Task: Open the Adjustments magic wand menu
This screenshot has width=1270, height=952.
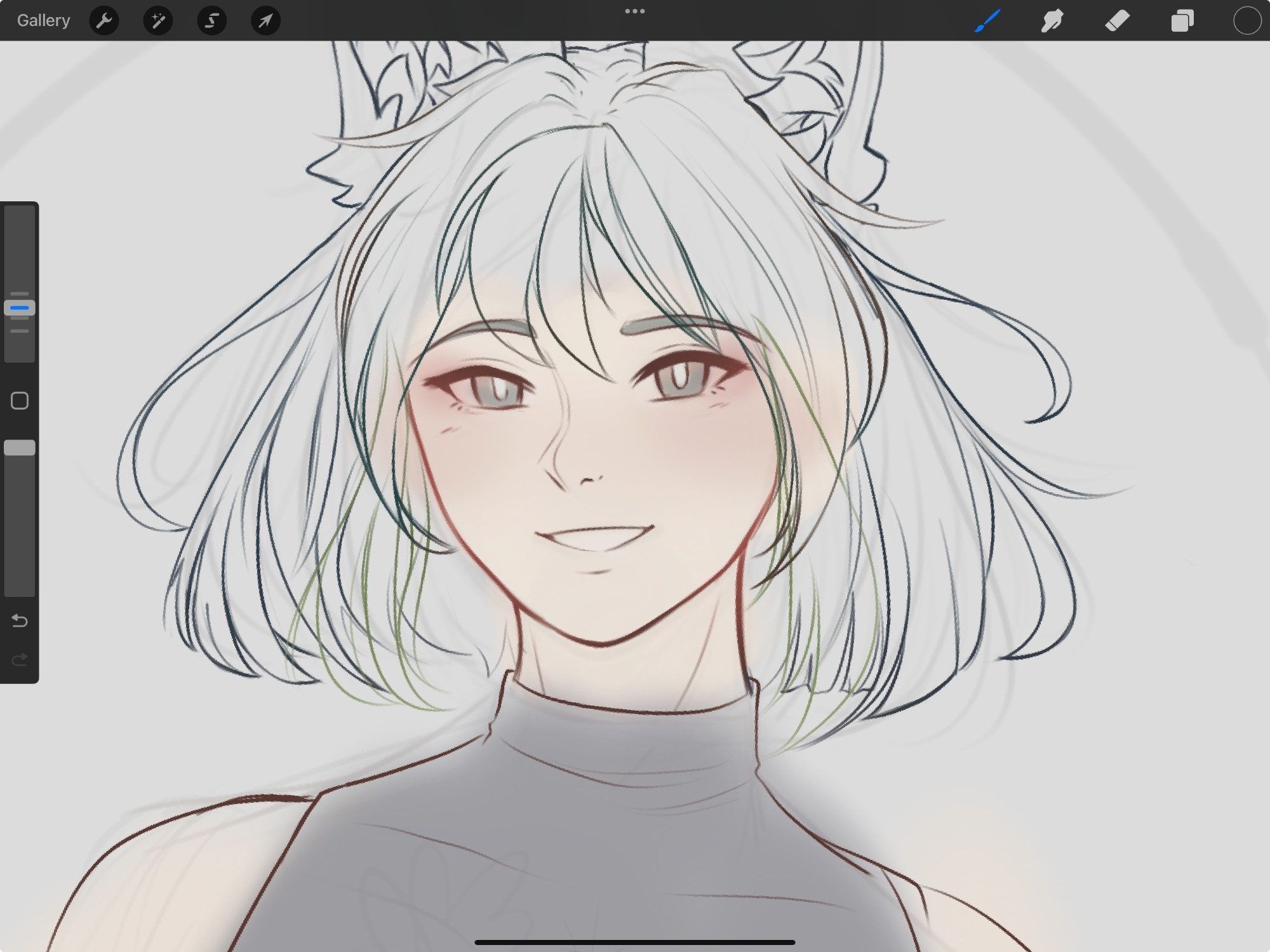Action: 158,21
